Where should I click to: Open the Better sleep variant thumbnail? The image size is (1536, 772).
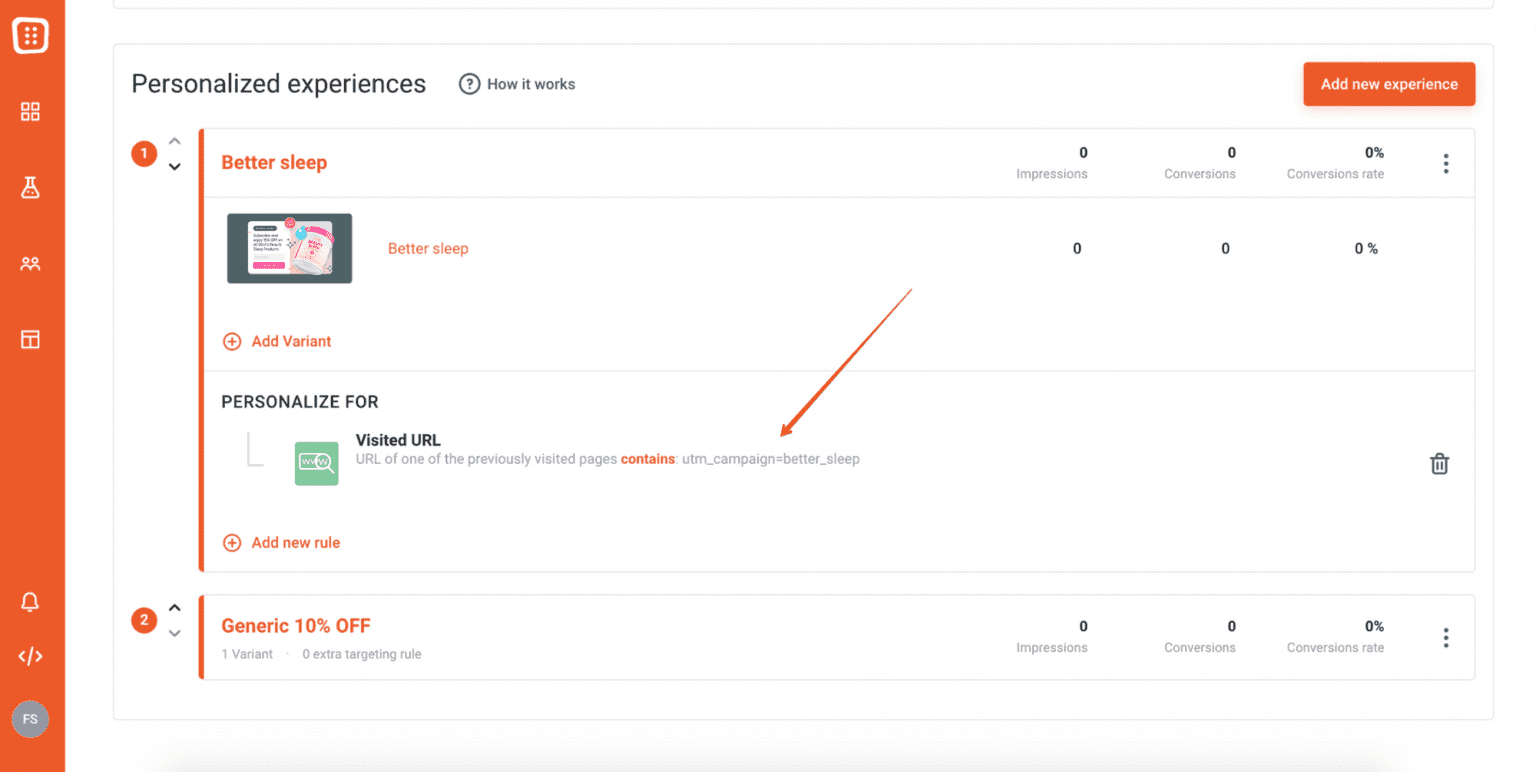[289, 248]
